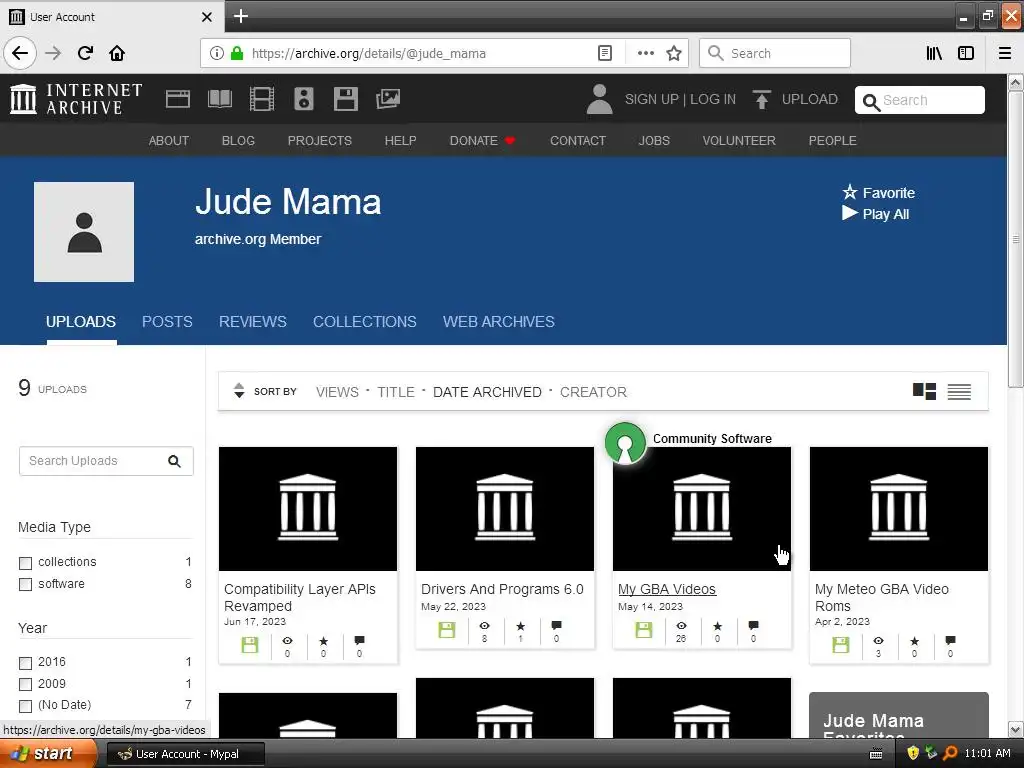Open the My GBA Videos item link
The width and height of the screenshot is (1024, 768).
pos(667,589)
